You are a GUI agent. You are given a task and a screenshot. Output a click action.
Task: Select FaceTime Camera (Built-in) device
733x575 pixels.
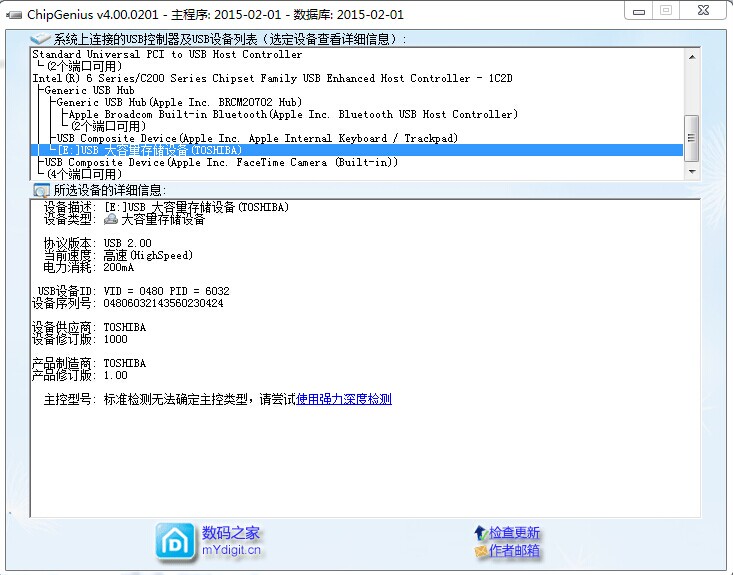(x=221, y=162)
